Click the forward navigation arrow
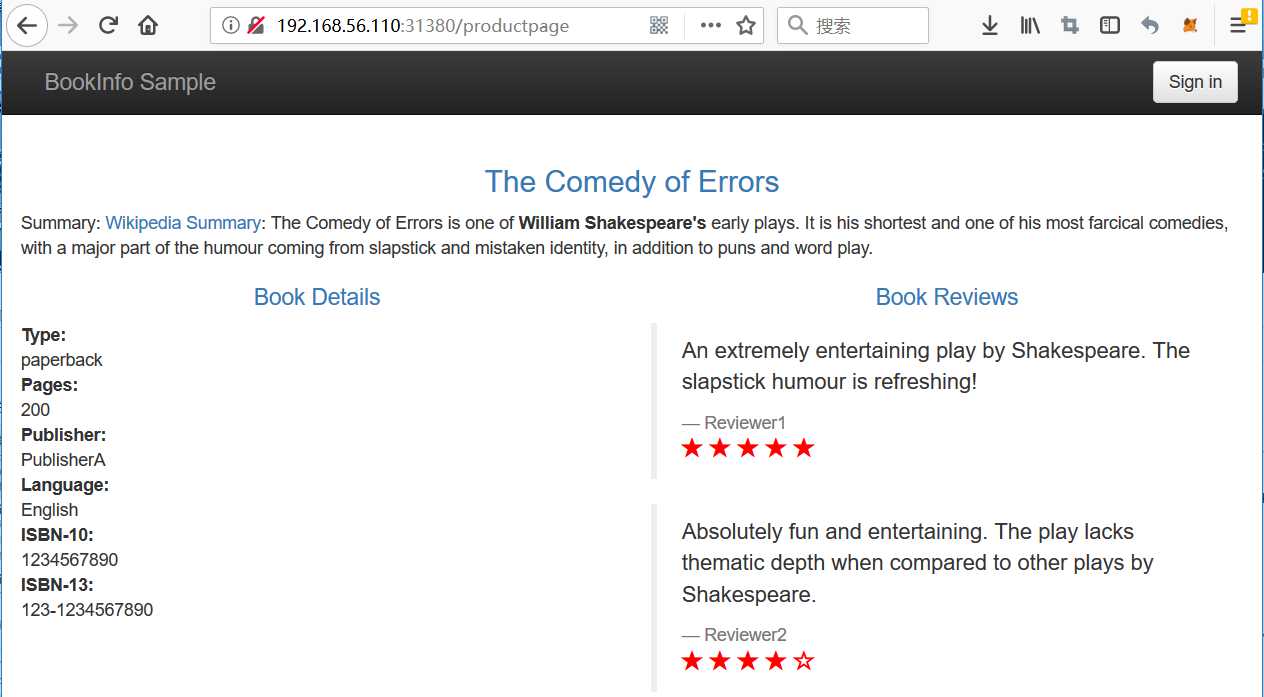The height and width of the screenshot is (697, 1264). coord(68,25)
